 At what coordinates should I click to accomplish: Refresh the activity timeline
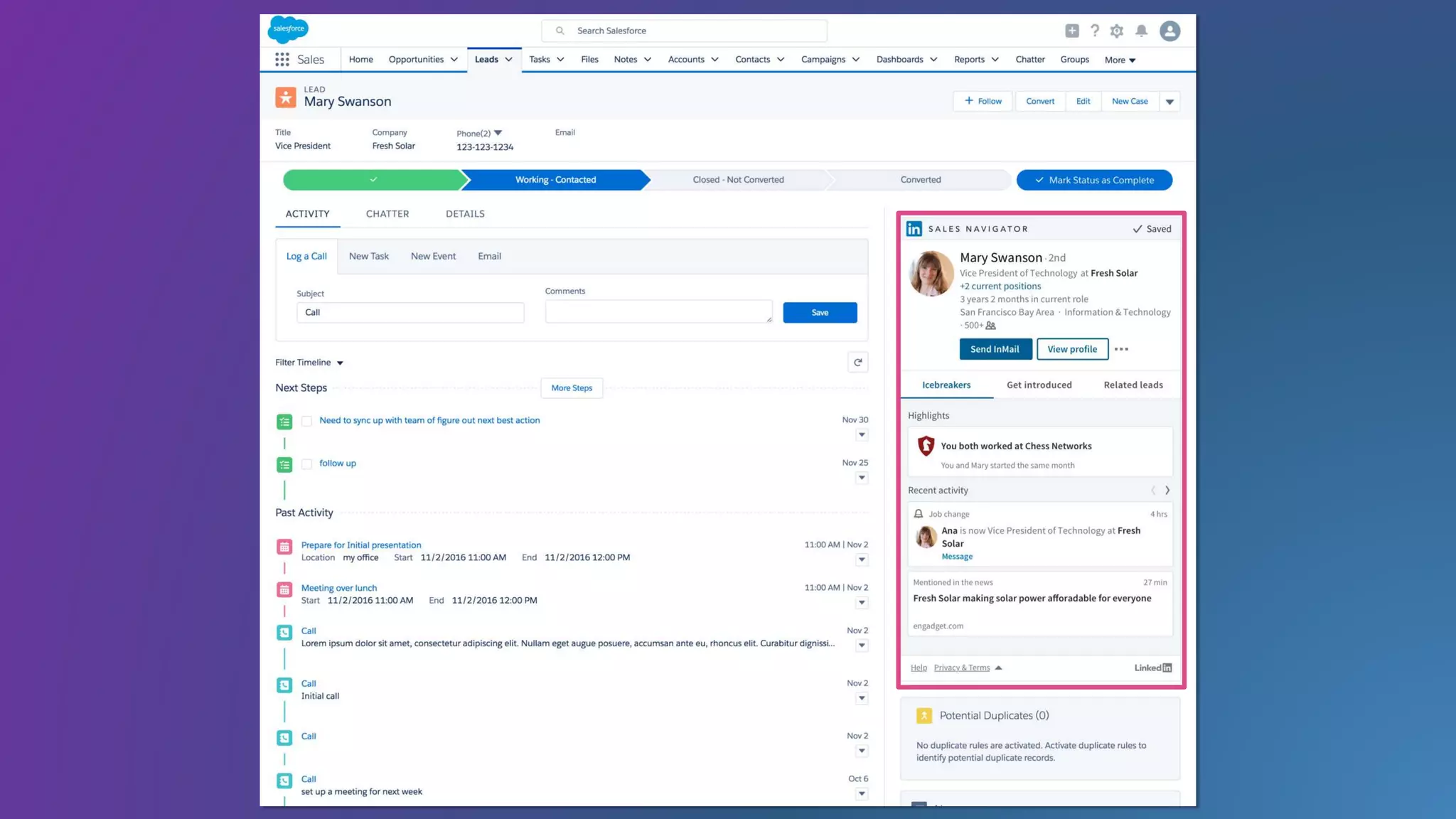[858, 363]
